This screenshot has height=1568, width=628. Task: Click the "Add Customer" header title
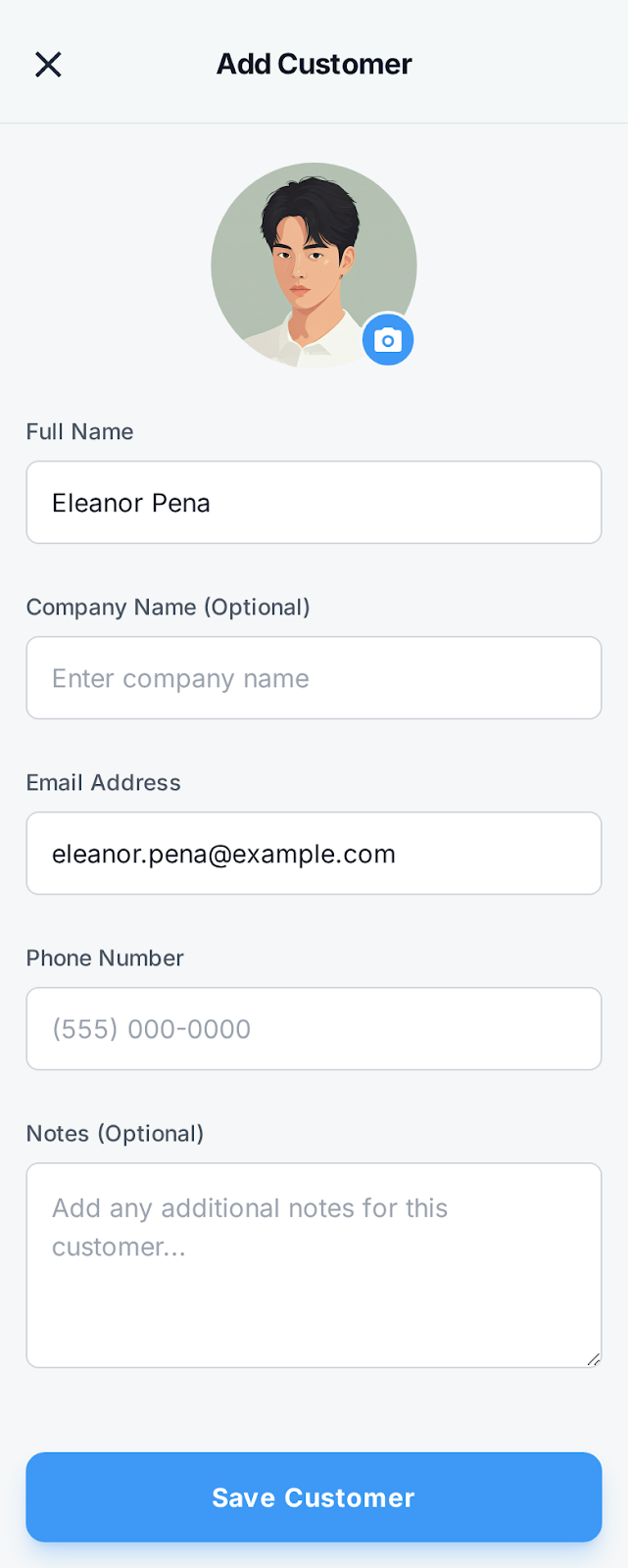coord(314,65)
